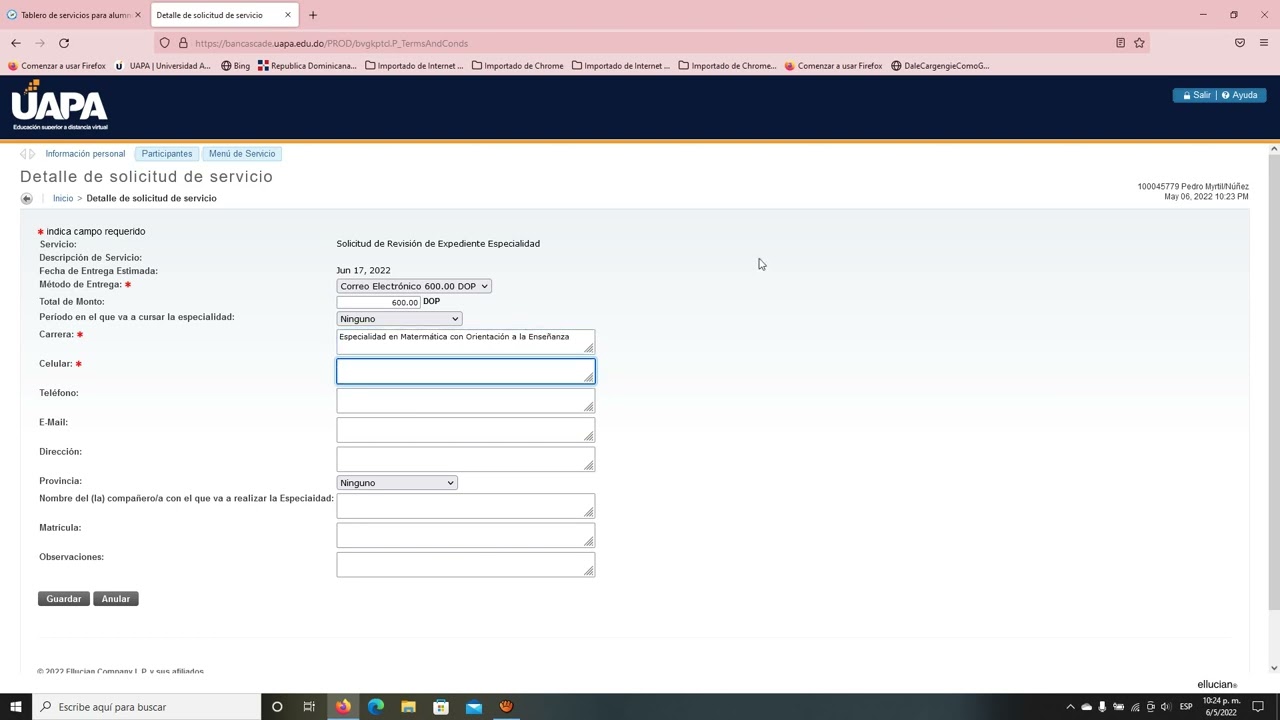1280x720 pixels.
Task: Click in the Observaciones field
Action: tap(466, 565)
